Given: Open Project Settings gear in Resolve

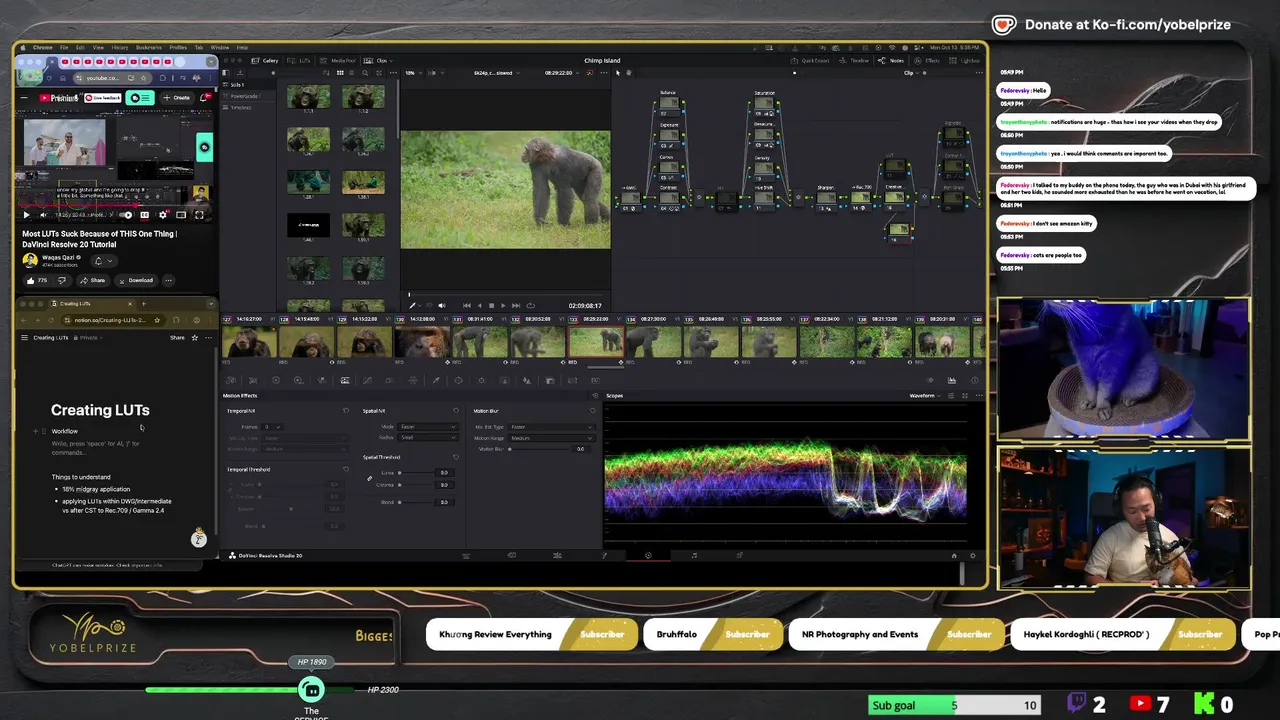Looking at the screenshot, I should (973, 555).
